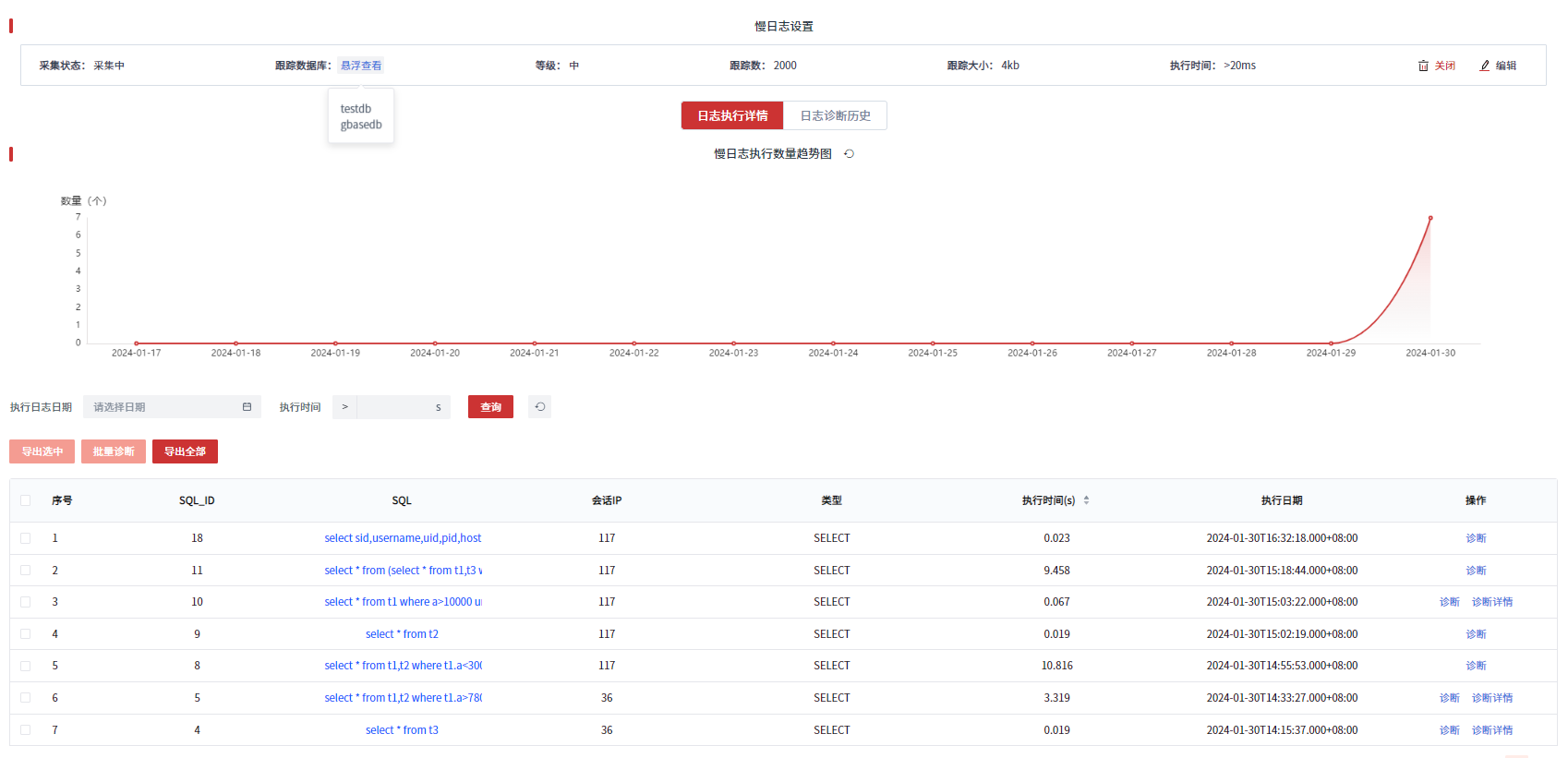Click the 2024-01-29 chart data point
Screen dimensions: 1568x758
(x=1331, y=343)
